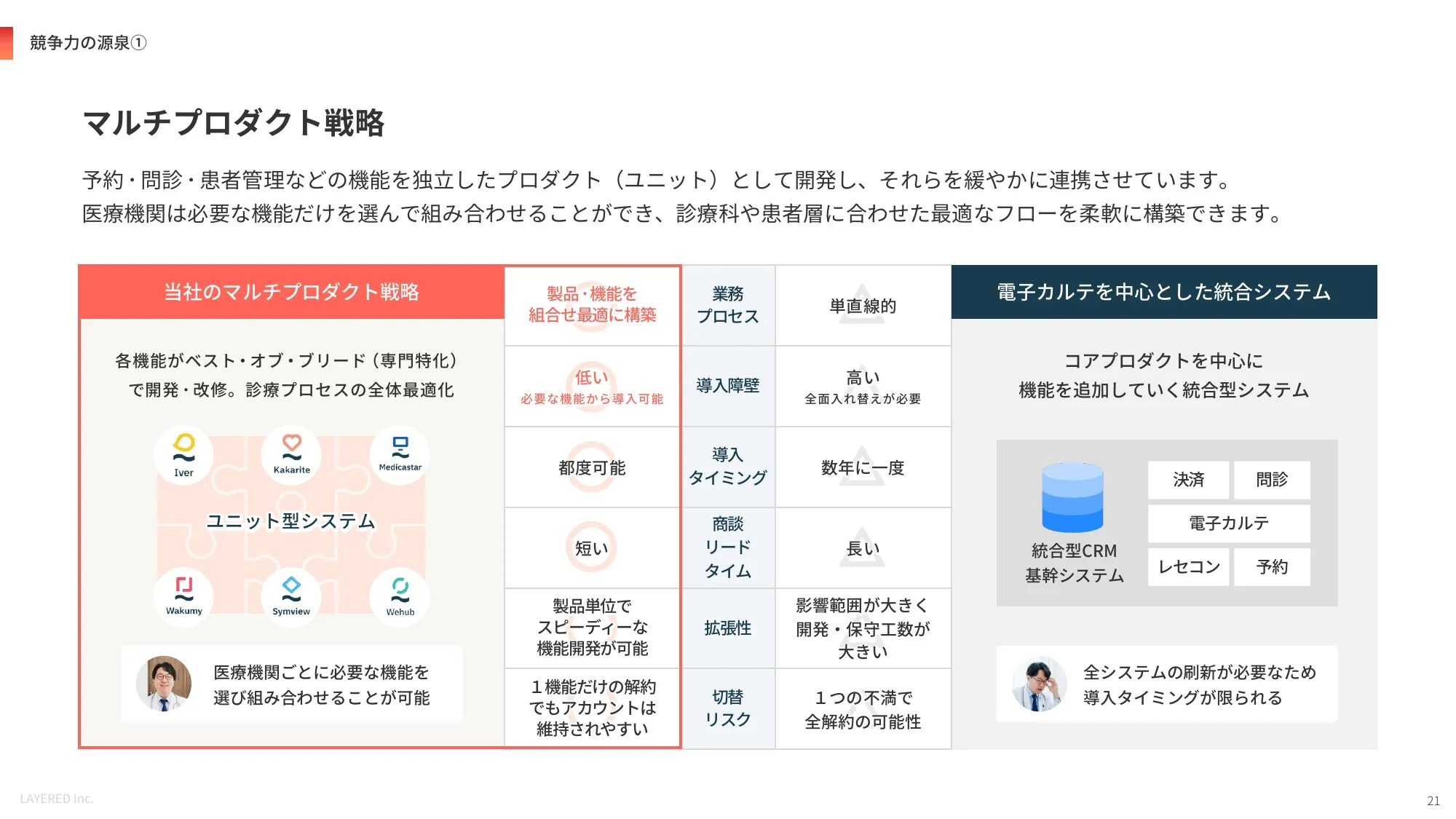The image size is (1456, 819).
Task: Click the 1機能だけの解約でもアカウントは維持されやすい cell
Action: pos(593,708)
